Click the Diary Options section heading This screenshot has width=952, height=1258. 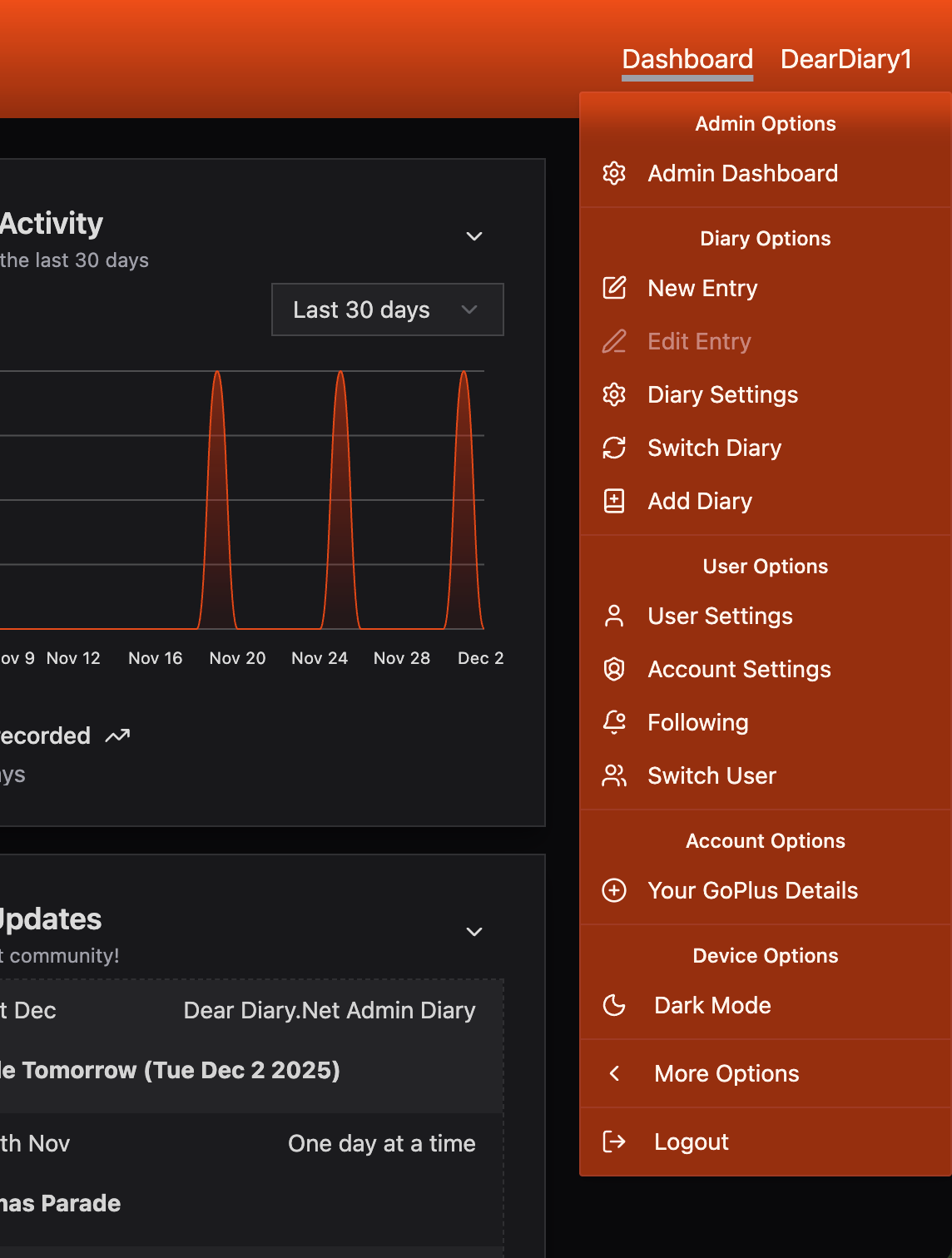[766, 239]
